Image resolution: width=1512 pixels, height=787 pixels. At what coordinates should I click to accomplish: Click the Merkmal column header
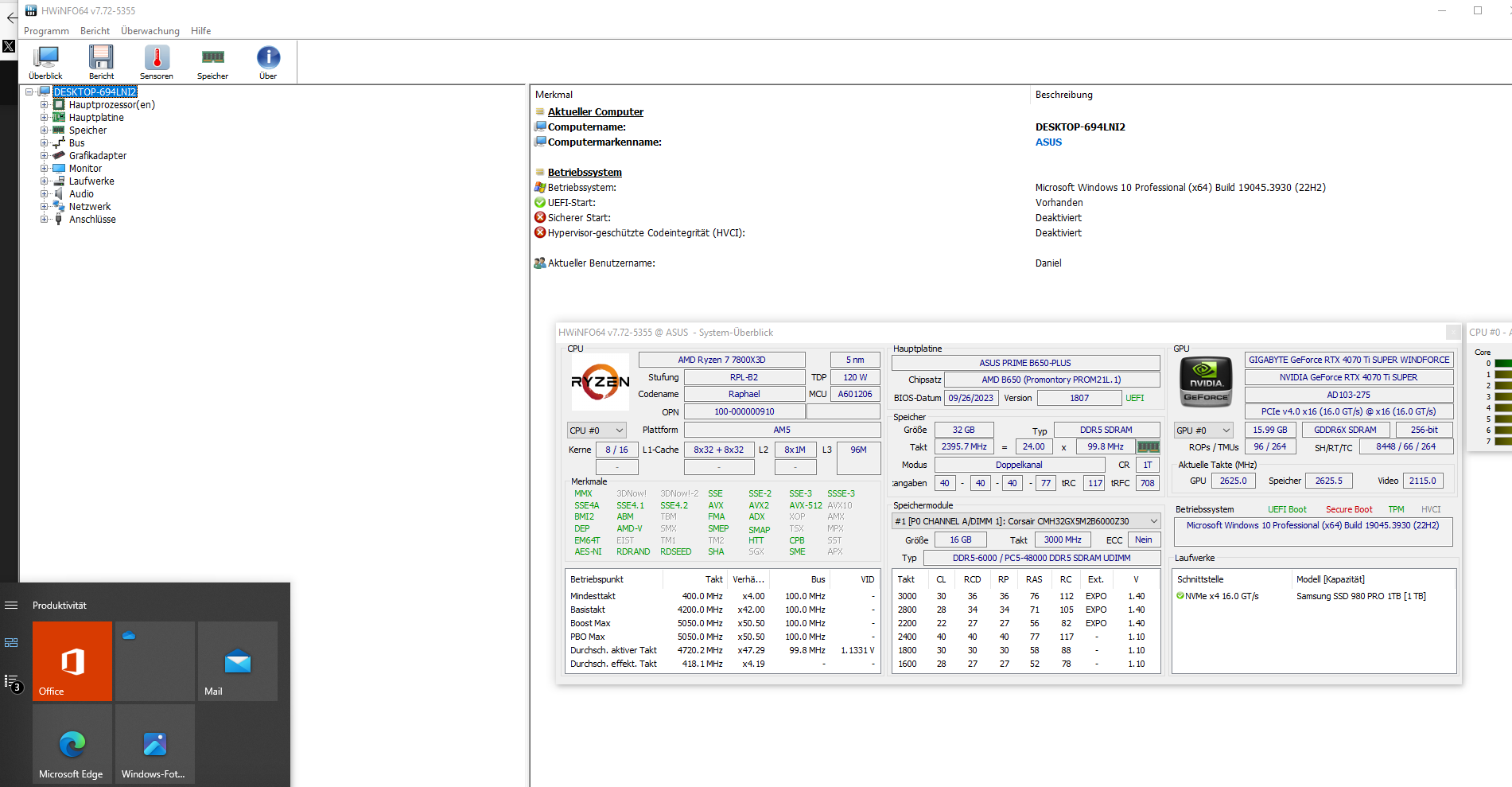click(x=554, y=95)
